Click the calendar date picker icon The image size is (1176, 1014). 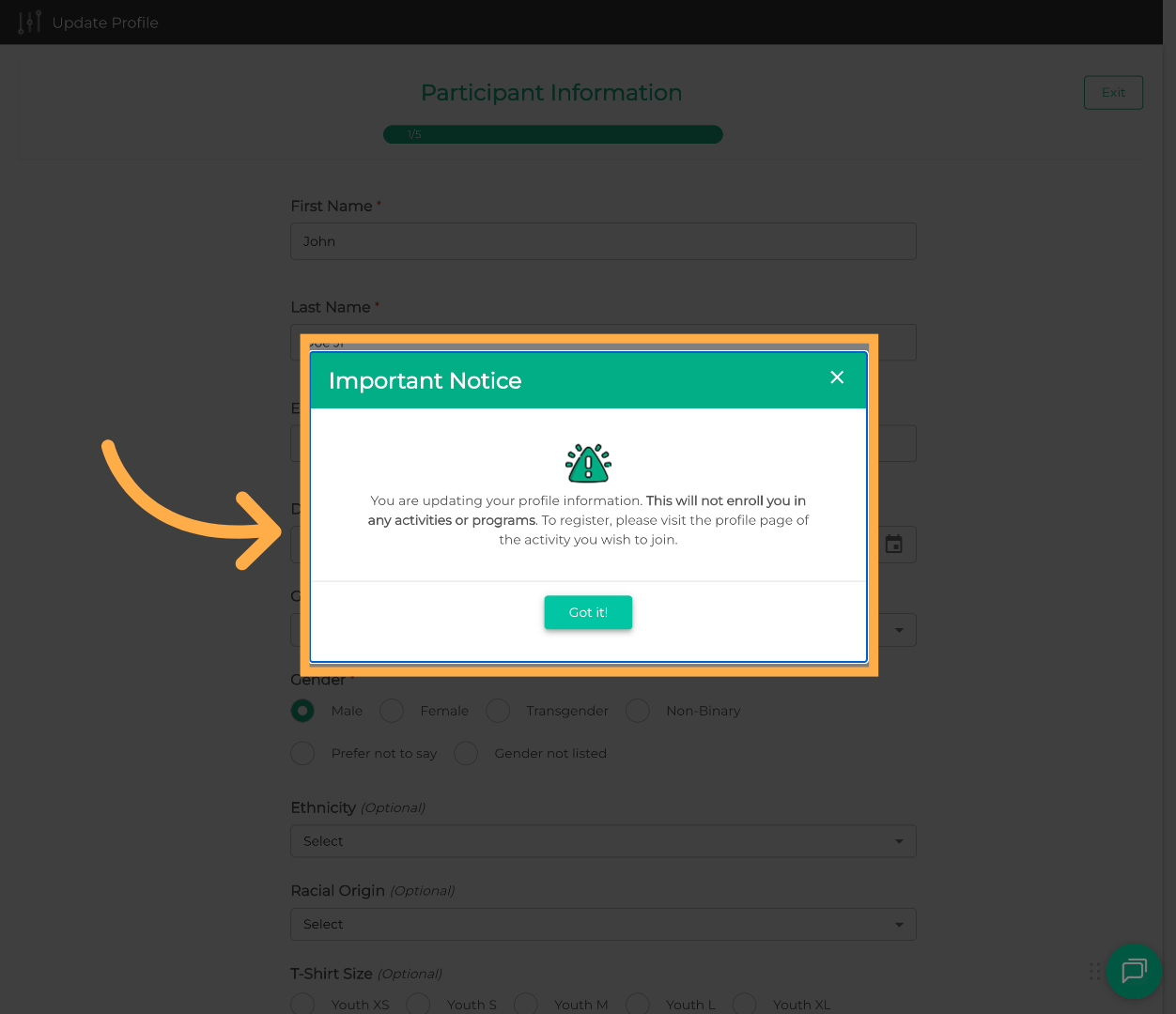coord(893,545)
